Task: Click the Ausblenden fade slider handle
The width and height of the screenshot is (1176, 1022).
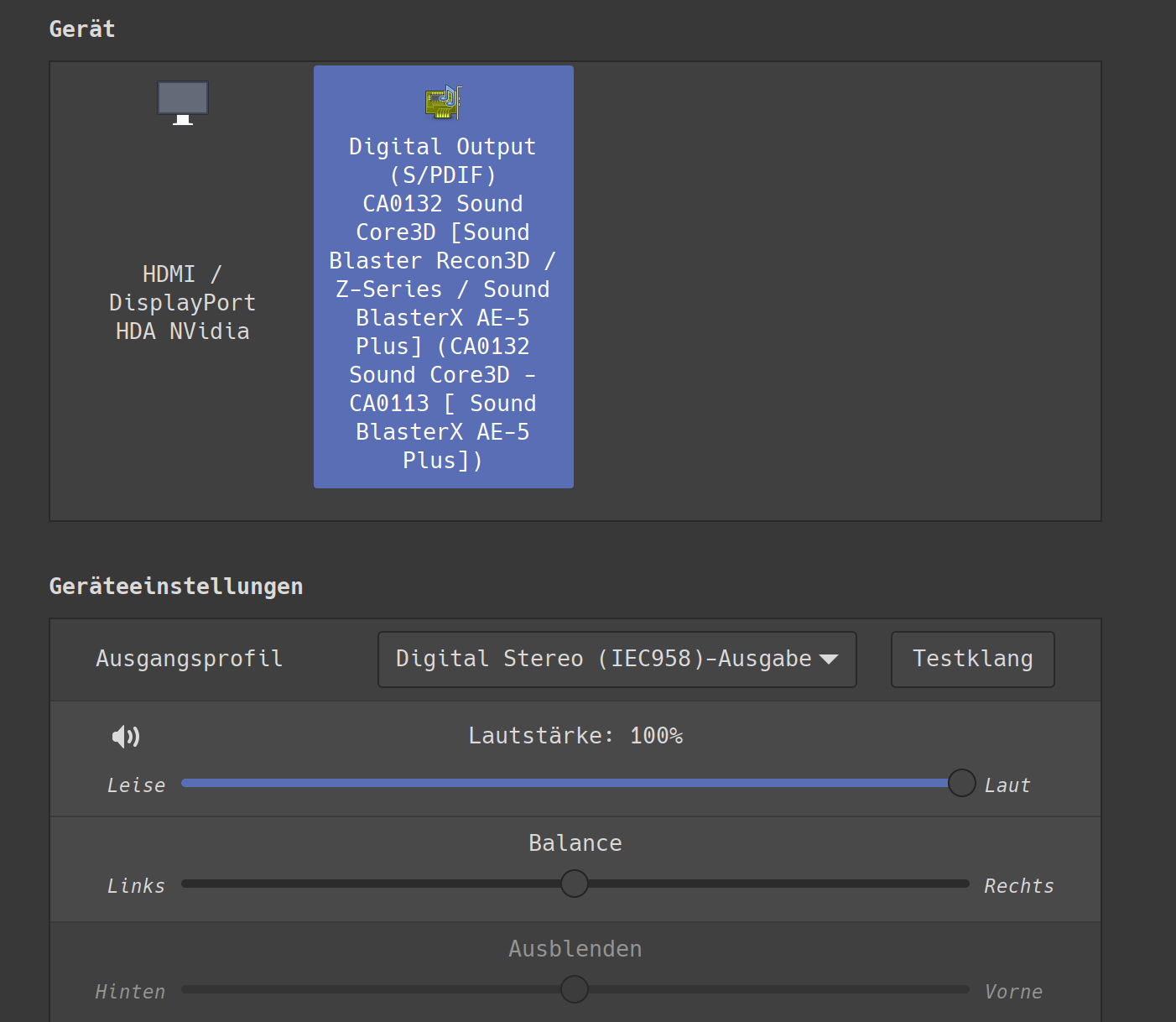Action: click(x=575, y=989)
